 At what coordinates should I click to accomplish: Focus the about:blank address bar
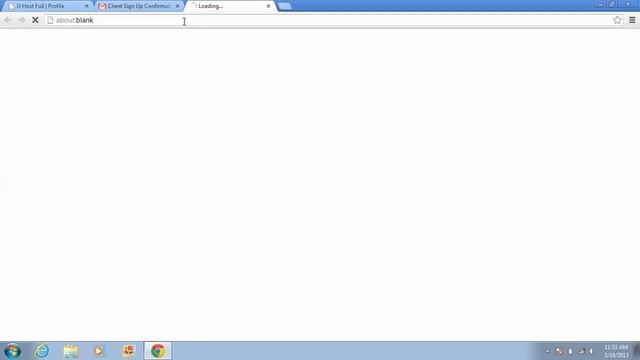[333, 20]
